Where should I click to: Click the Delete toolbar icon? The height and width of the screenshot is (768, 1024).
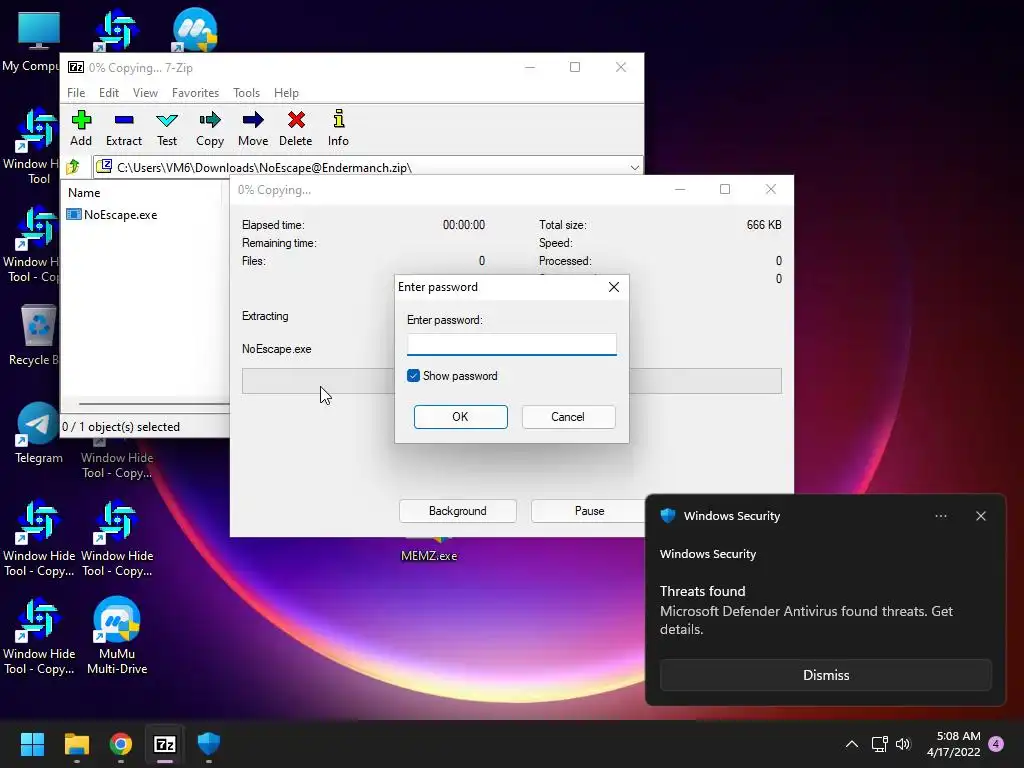296,128
